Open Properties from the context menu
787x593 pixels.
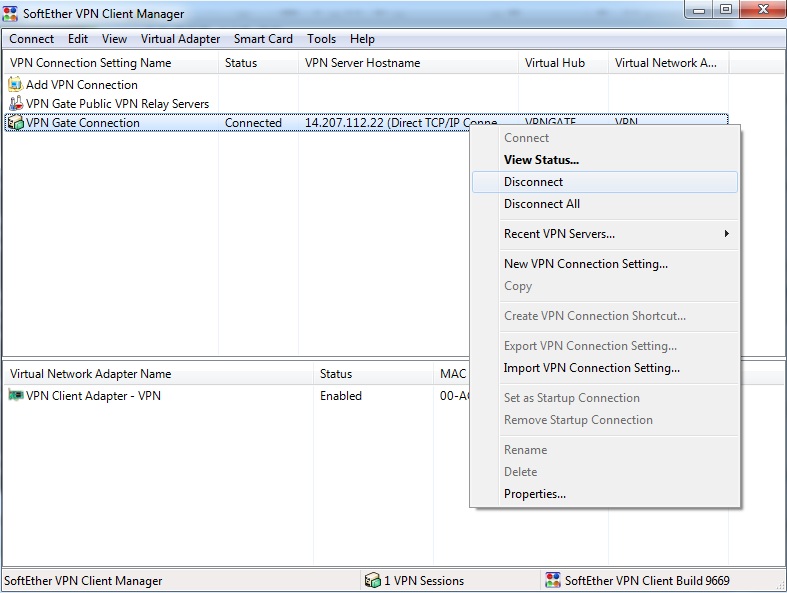coord(534,494)
